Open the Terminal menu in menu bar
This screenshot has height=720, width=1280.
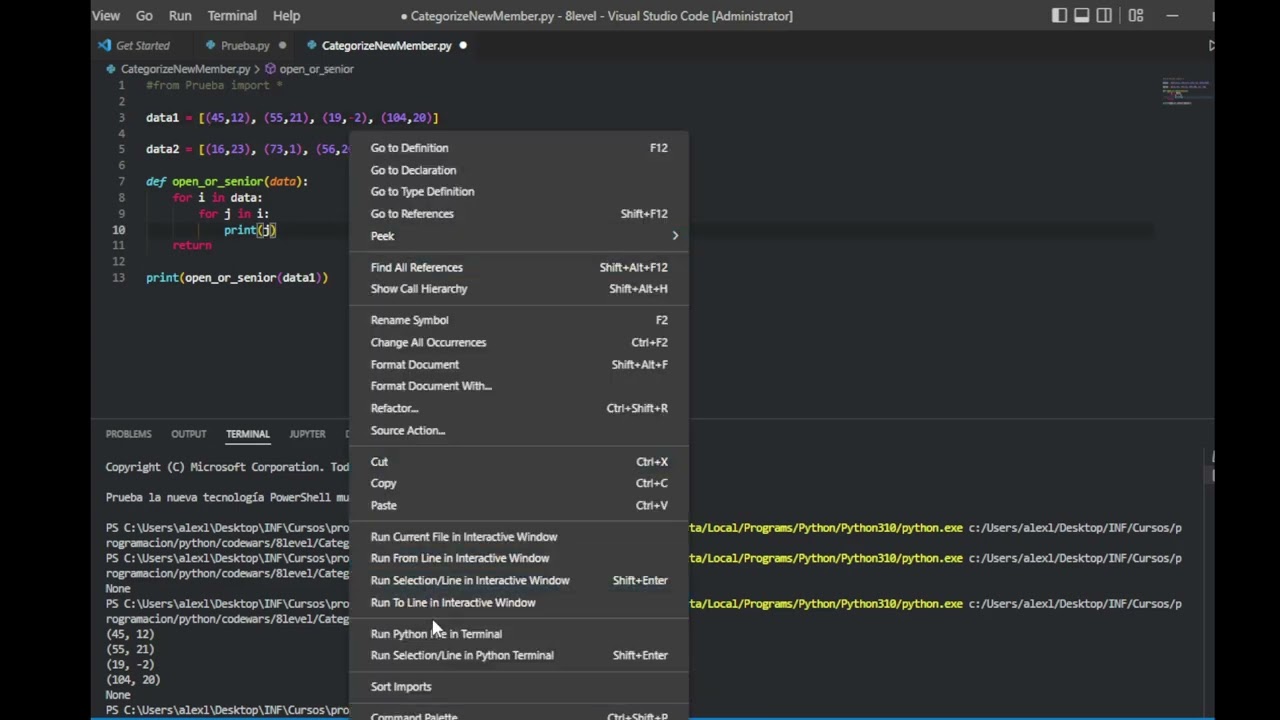tap(232, 16)
